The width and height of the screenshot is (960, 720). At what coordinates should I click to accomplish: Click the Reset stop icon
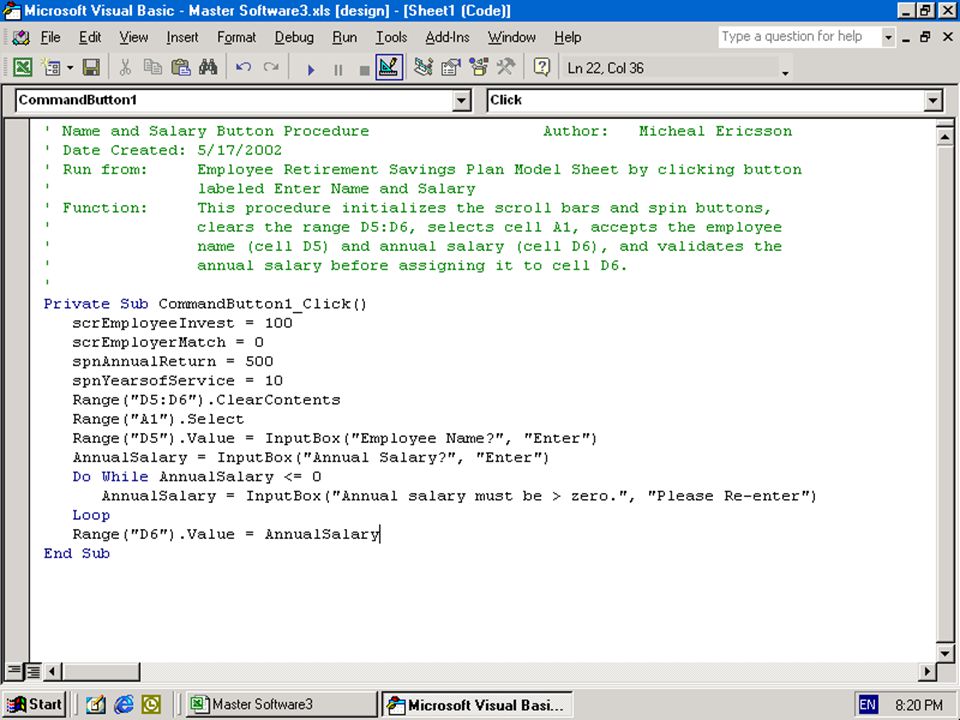(364, 70)
